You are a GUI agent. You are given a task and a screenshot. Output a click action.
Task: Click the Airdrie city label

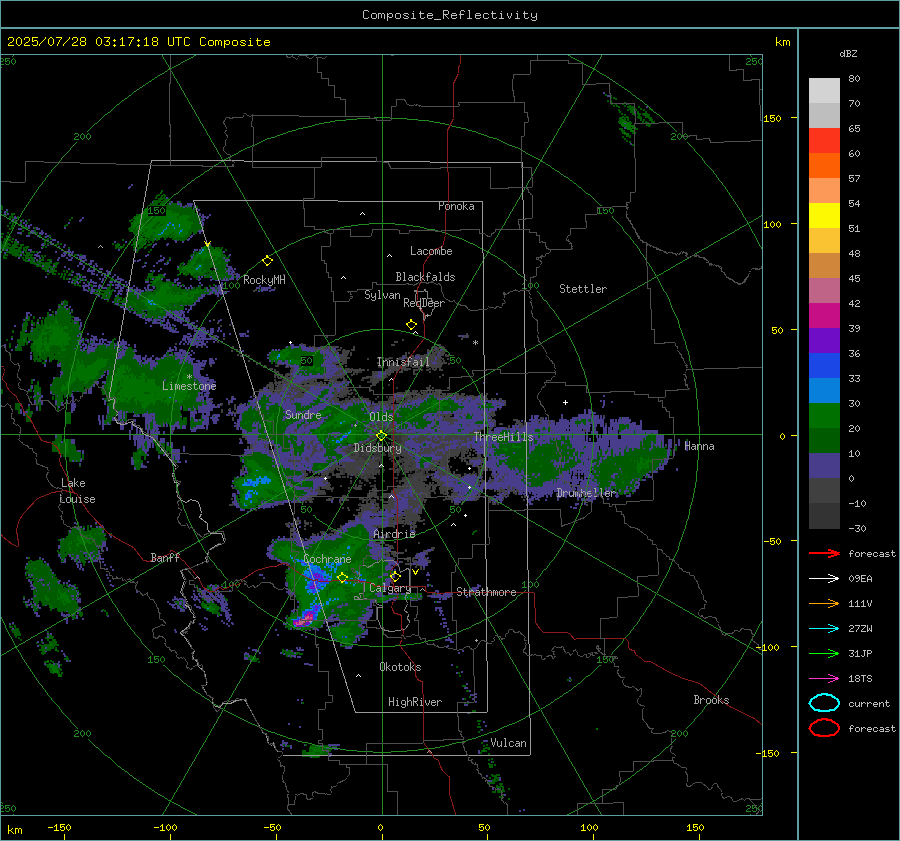[x=394, y=534]
